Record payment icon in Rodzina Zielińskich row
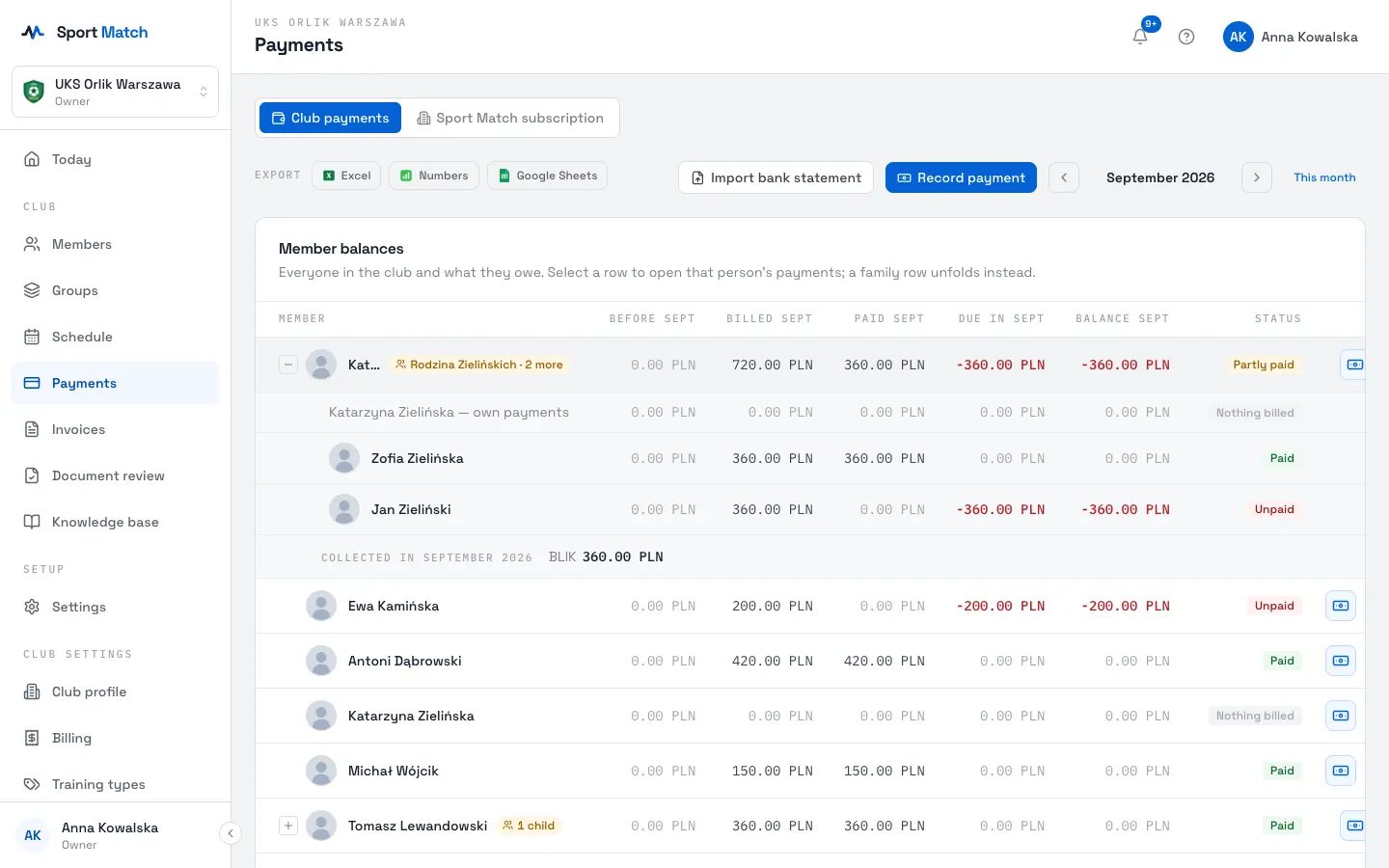The height and width of the screenshot is (868, 1389). tap(1353, 365)
